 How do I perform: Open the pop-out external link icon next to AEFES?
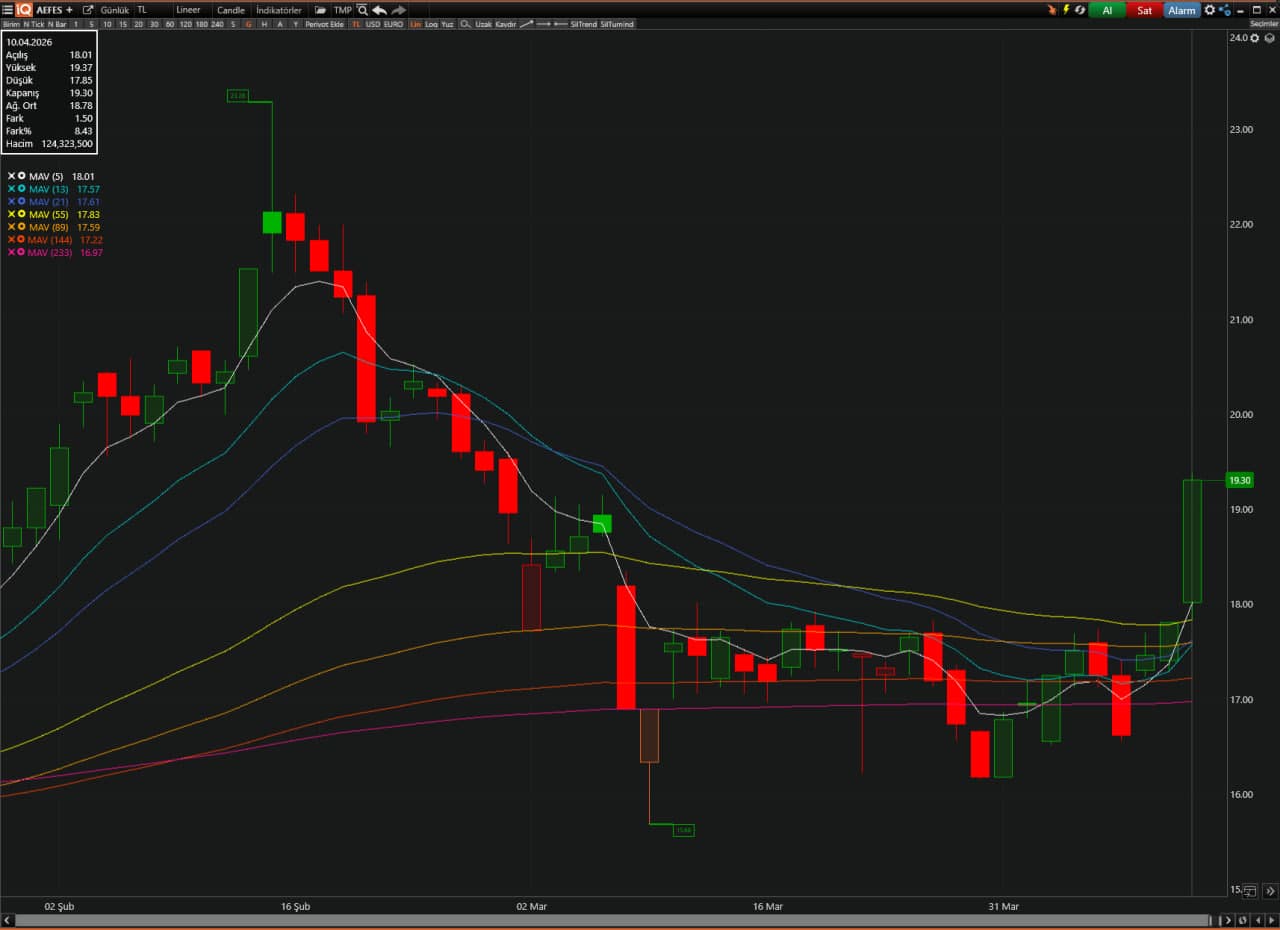[88, 10]
